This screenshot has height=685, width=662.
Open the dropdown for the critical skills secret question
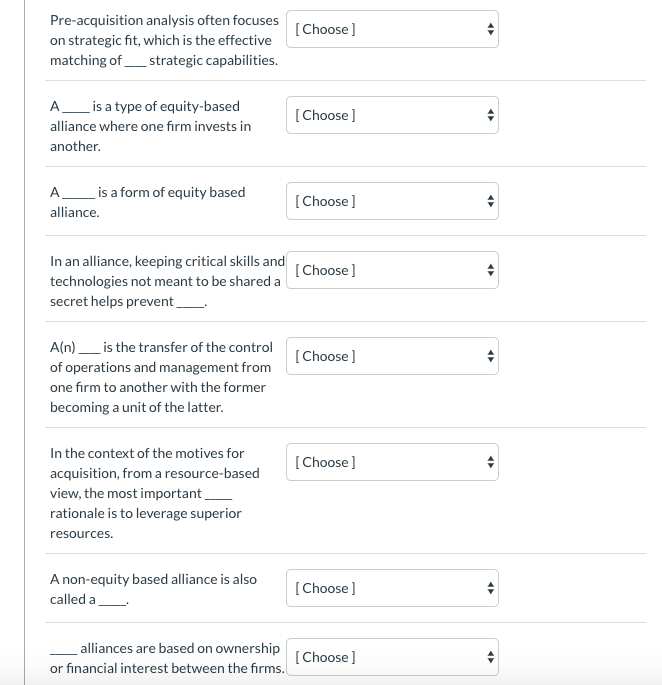click(392, 270)
